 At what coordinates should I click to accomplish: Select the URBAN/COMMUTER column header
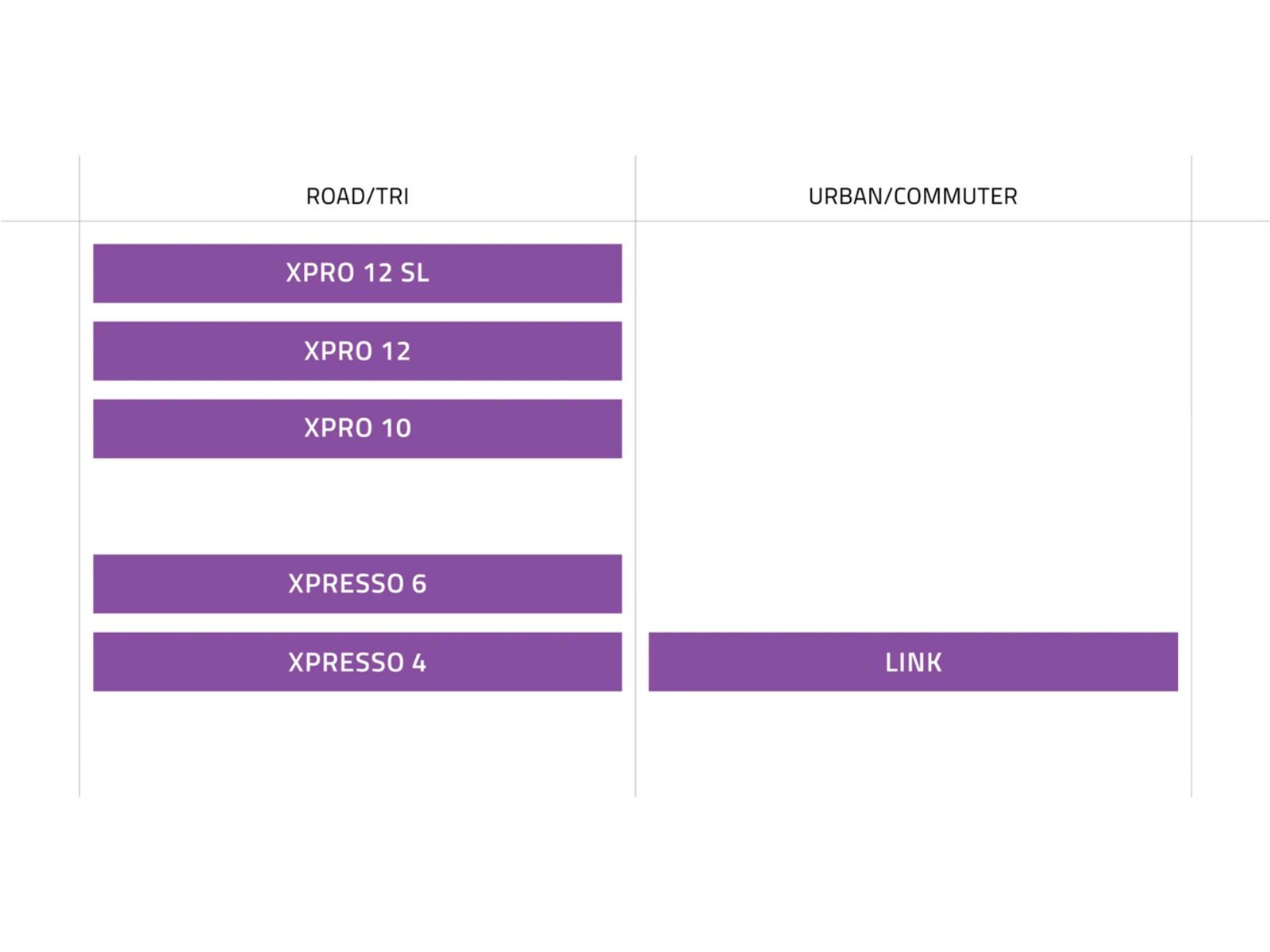coord(913,196)
